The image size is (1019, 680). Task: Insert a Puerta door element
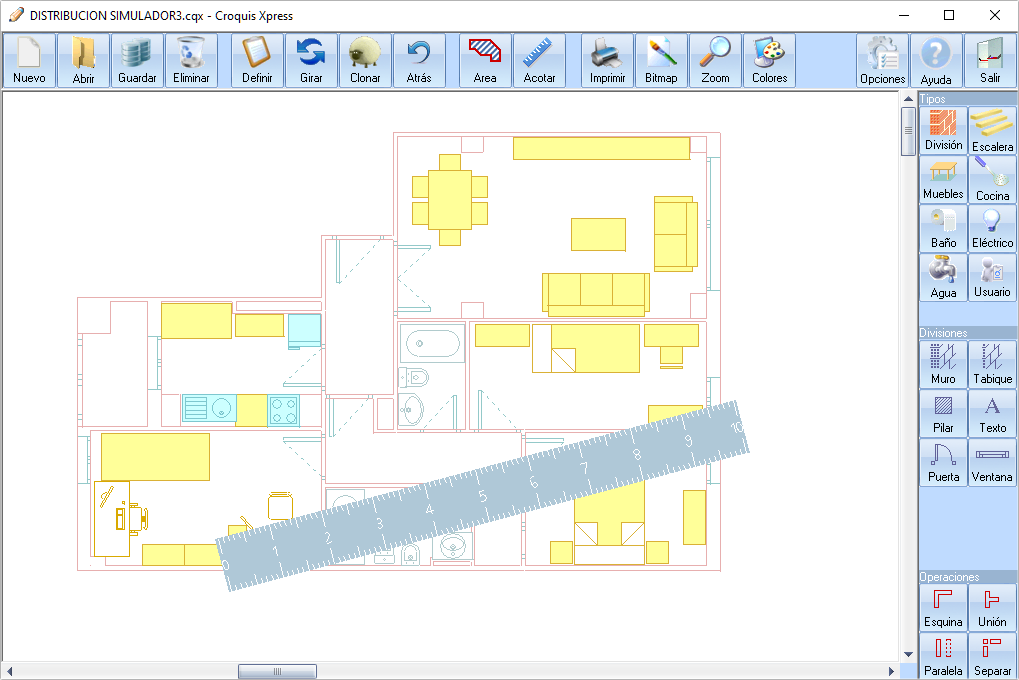(943, 463)
